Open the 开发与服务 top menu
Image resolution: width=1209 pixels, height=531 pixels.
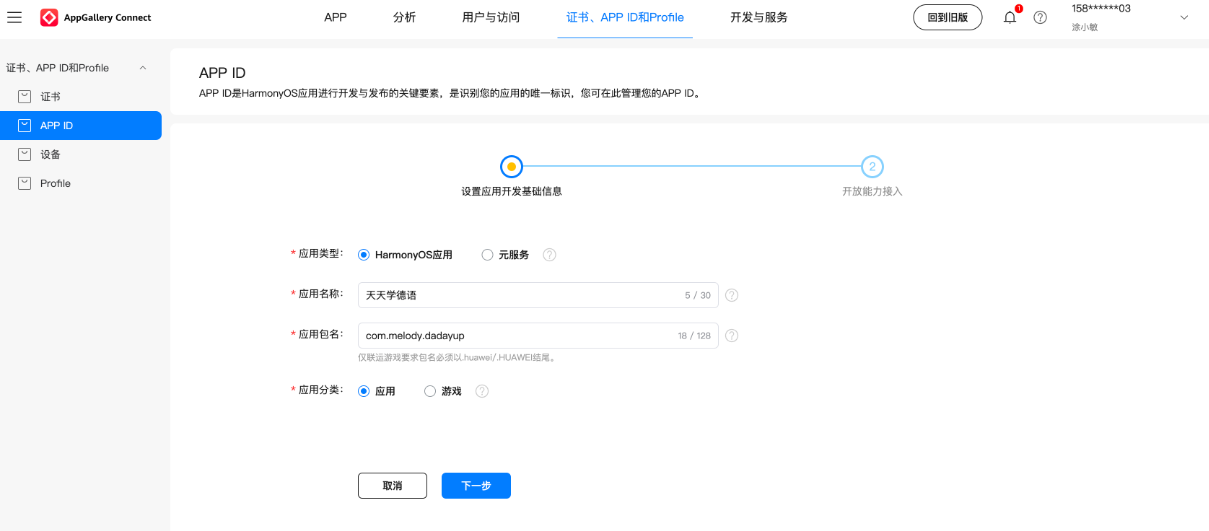coord(759,18)
